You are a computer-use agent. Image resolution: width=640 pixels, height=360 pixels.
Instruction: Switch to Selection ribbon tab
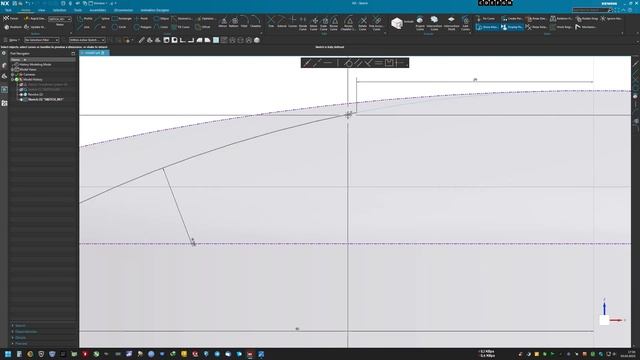pos(60,10)
